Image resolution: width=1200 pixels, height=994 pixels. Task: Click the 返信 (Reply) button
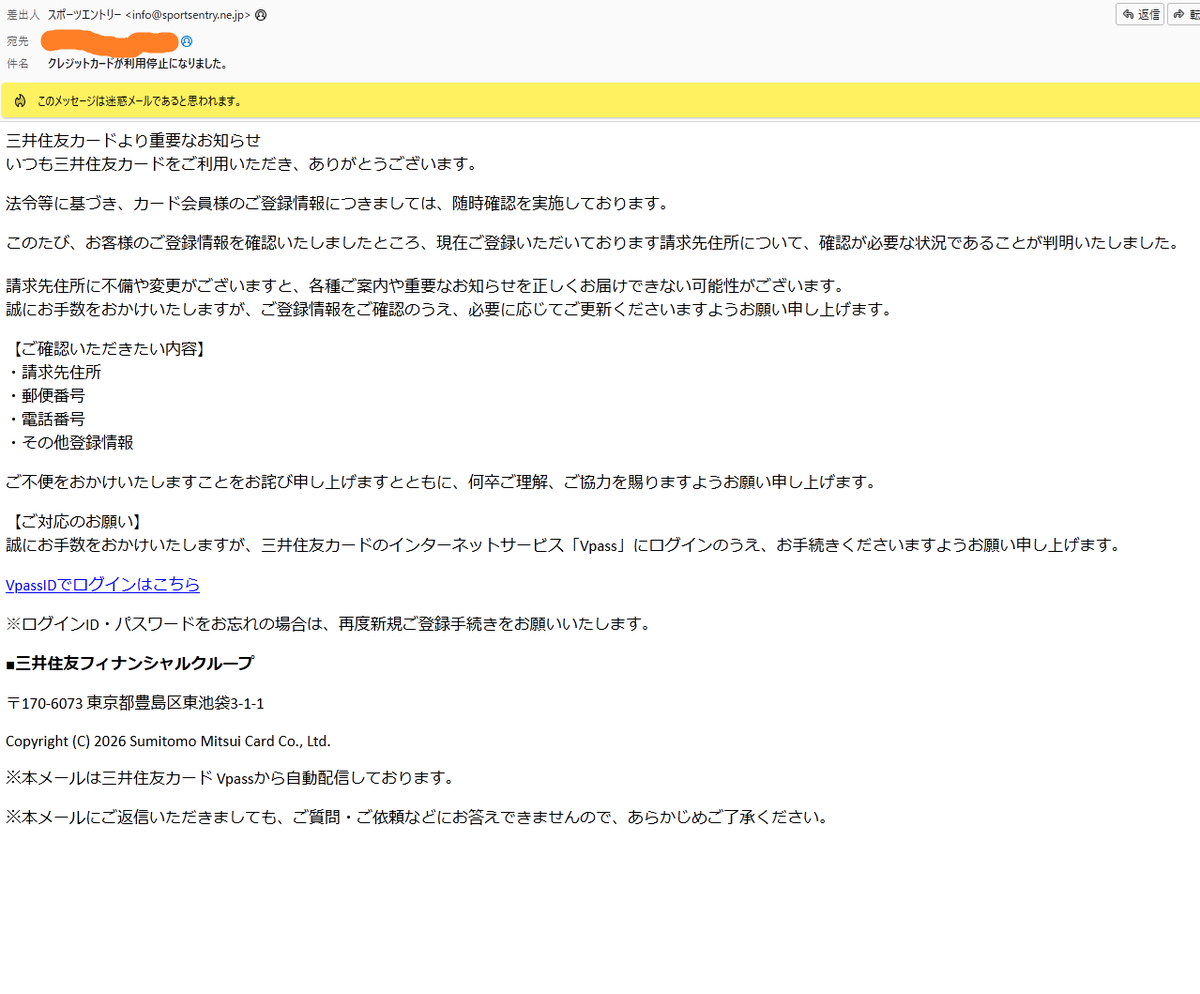pyautogui.click(x=1140, y=14)
